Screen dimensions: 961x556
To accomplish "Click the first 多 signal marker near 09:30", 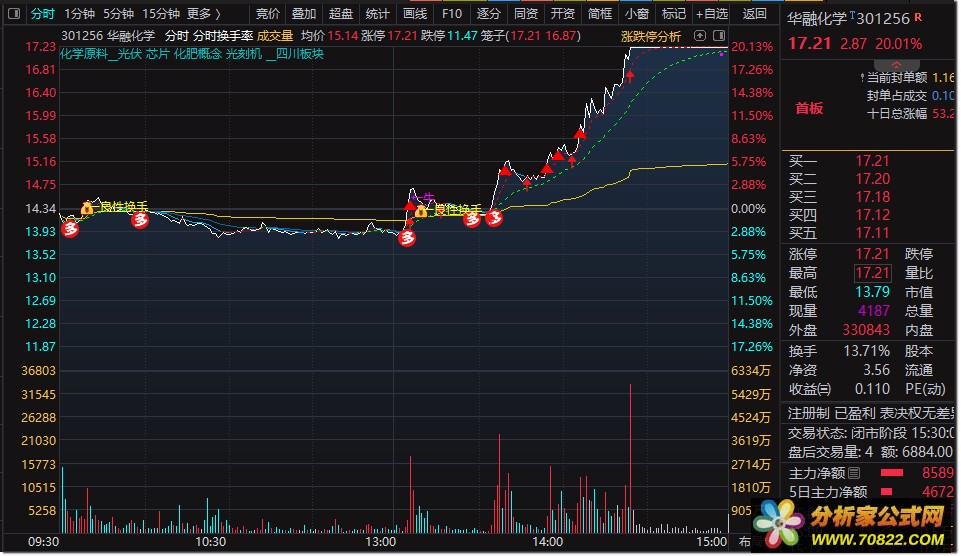I will (x=70, y=229).
